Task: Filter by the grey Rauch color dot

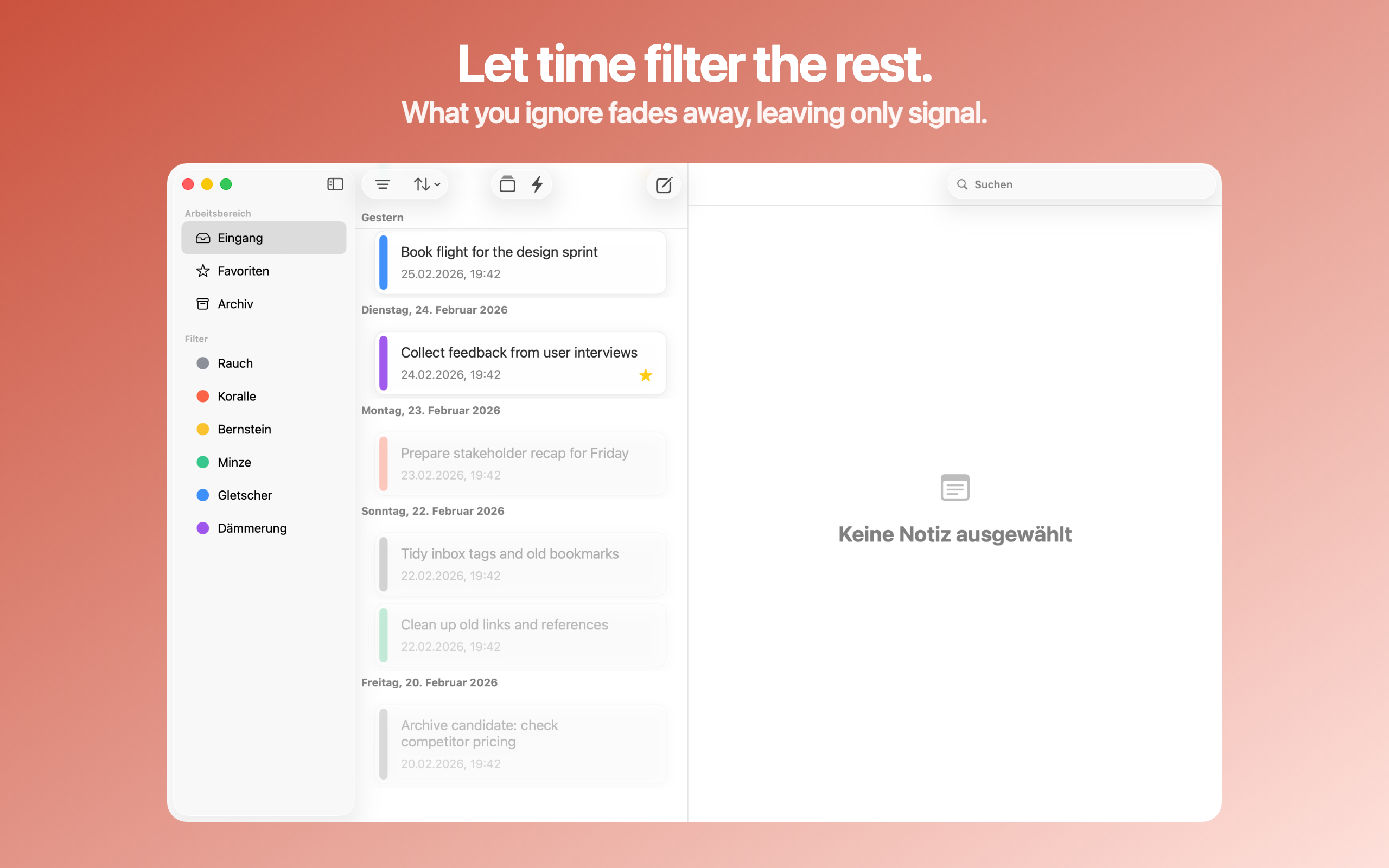Action: [202, 363]
